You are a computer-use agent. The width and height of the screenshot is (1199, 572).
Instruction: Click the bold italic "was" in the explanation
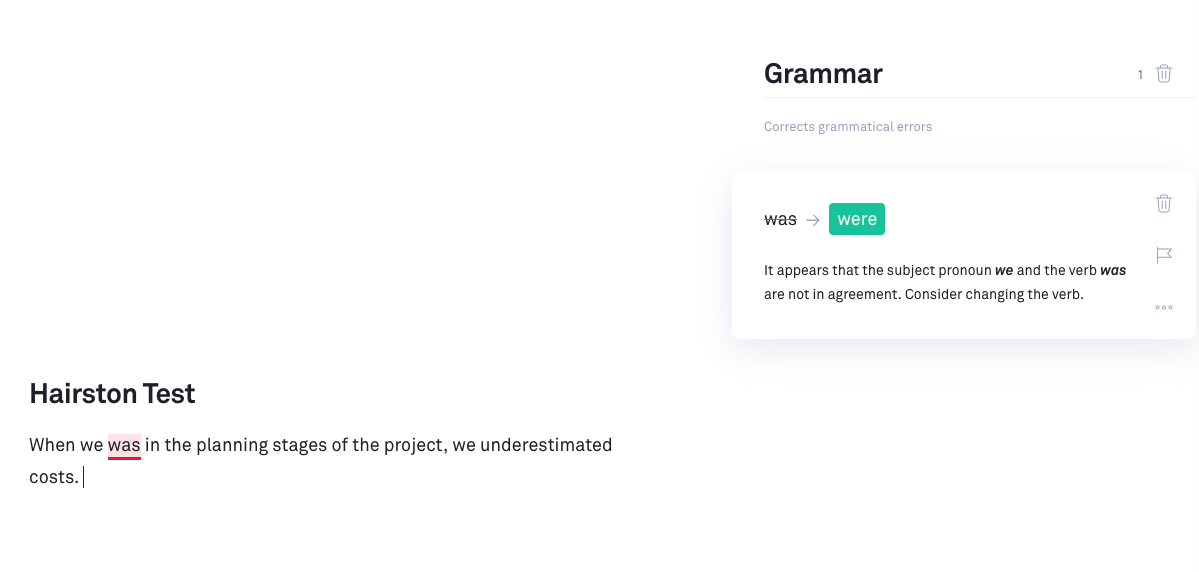[1113, 271]
